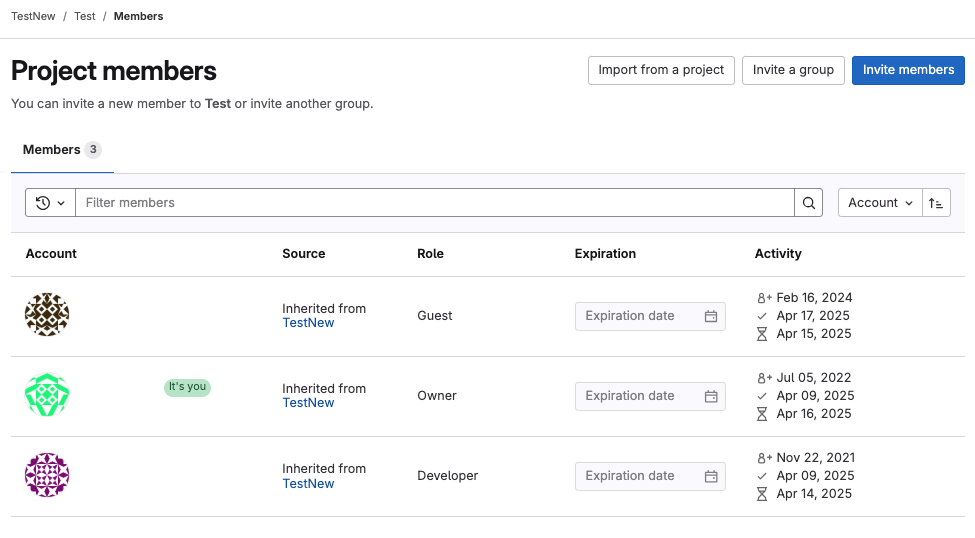Viewport: 975px width, 538px height.
Task: Expand the Account sort dropdown
Action: click(x=880, y=203)
